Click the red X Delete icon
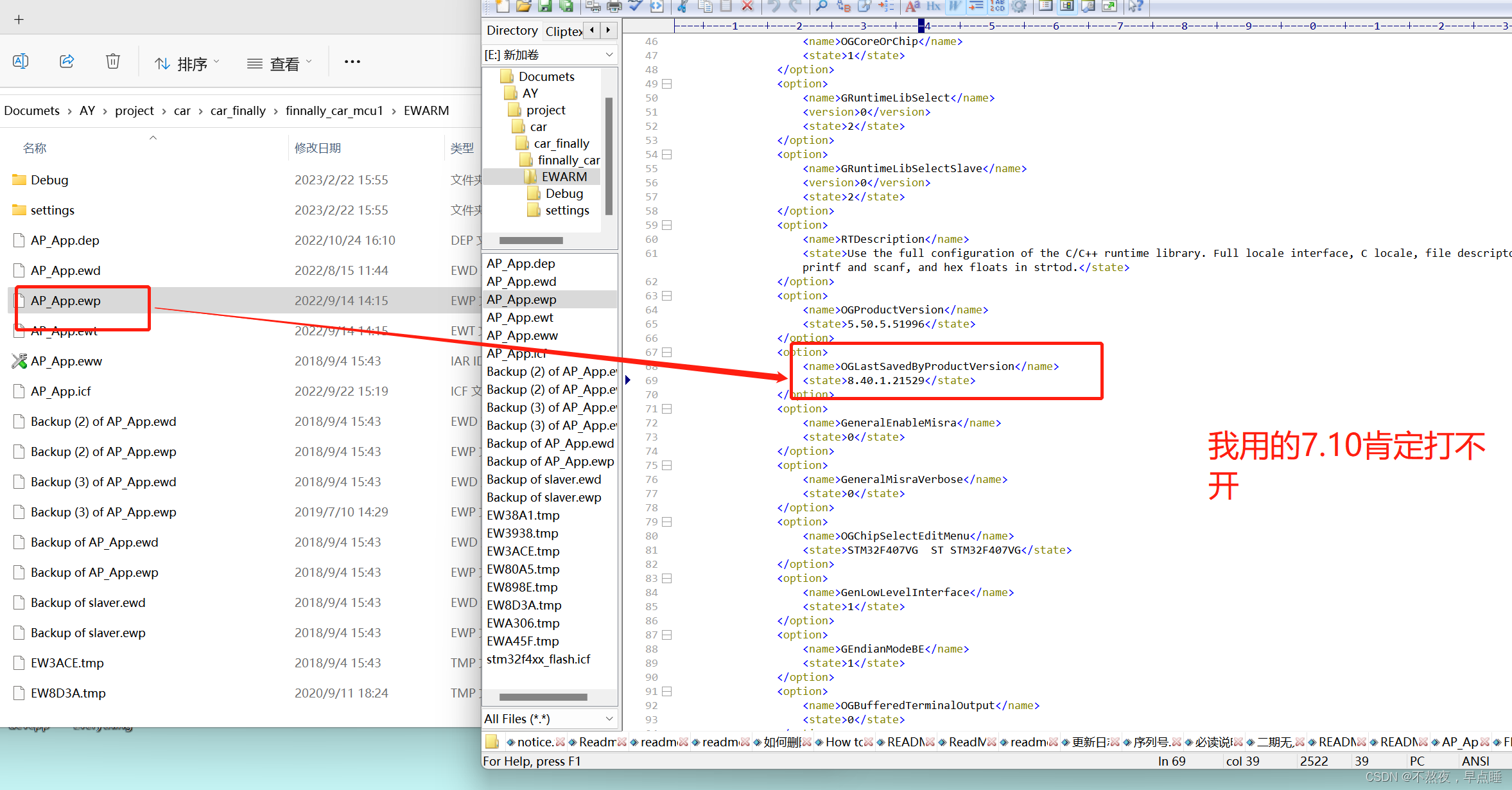 point(747,6)
